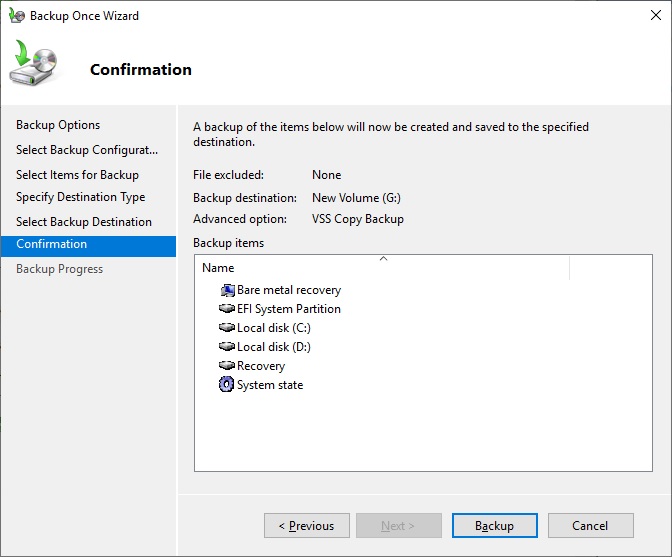672x557 pixels.
Task: Go back with the Previous button
Action: tap(306, 526)
